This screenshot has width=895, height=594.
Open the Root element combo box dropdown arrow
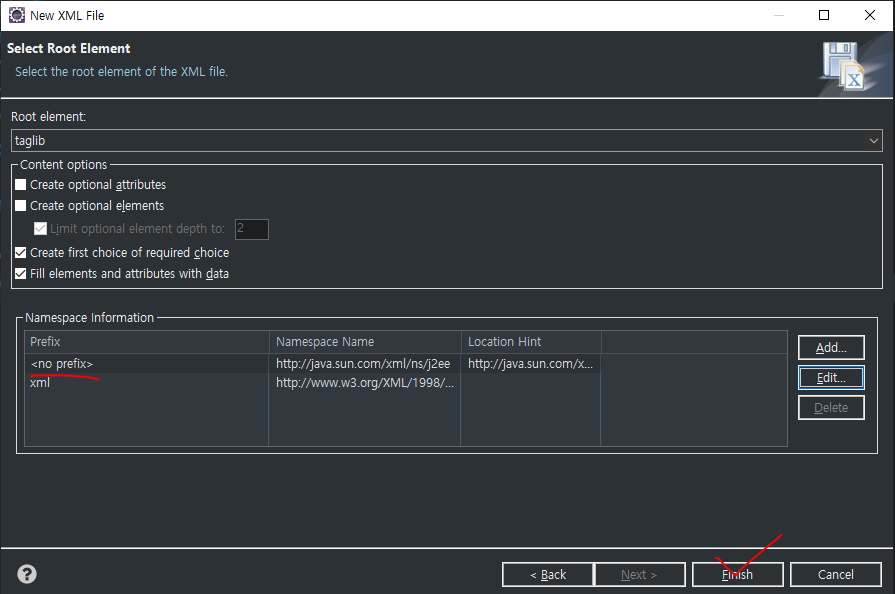873,140
